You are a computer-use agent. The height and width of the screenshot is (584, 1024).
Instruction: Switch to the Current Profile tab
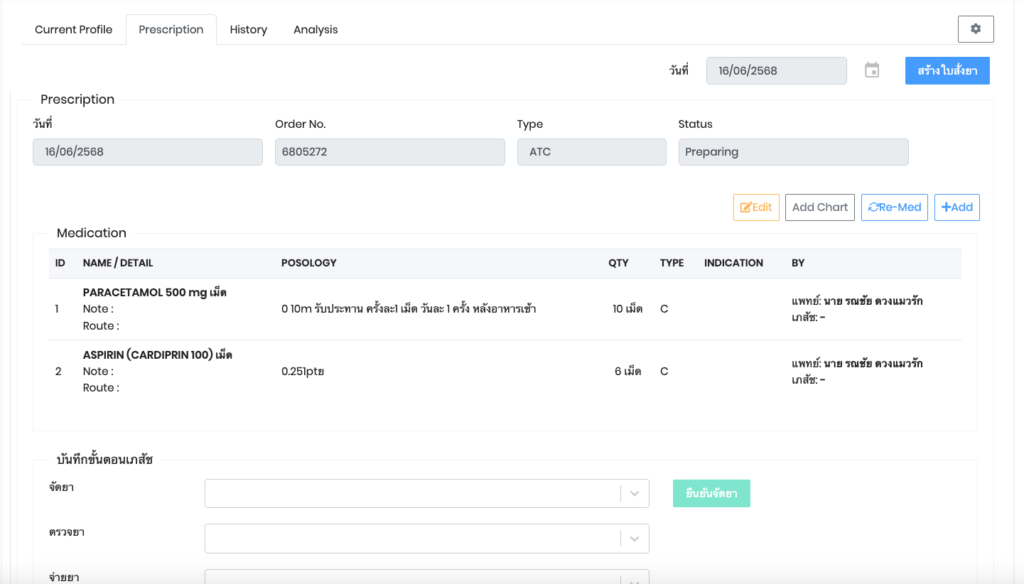point(74,30)
